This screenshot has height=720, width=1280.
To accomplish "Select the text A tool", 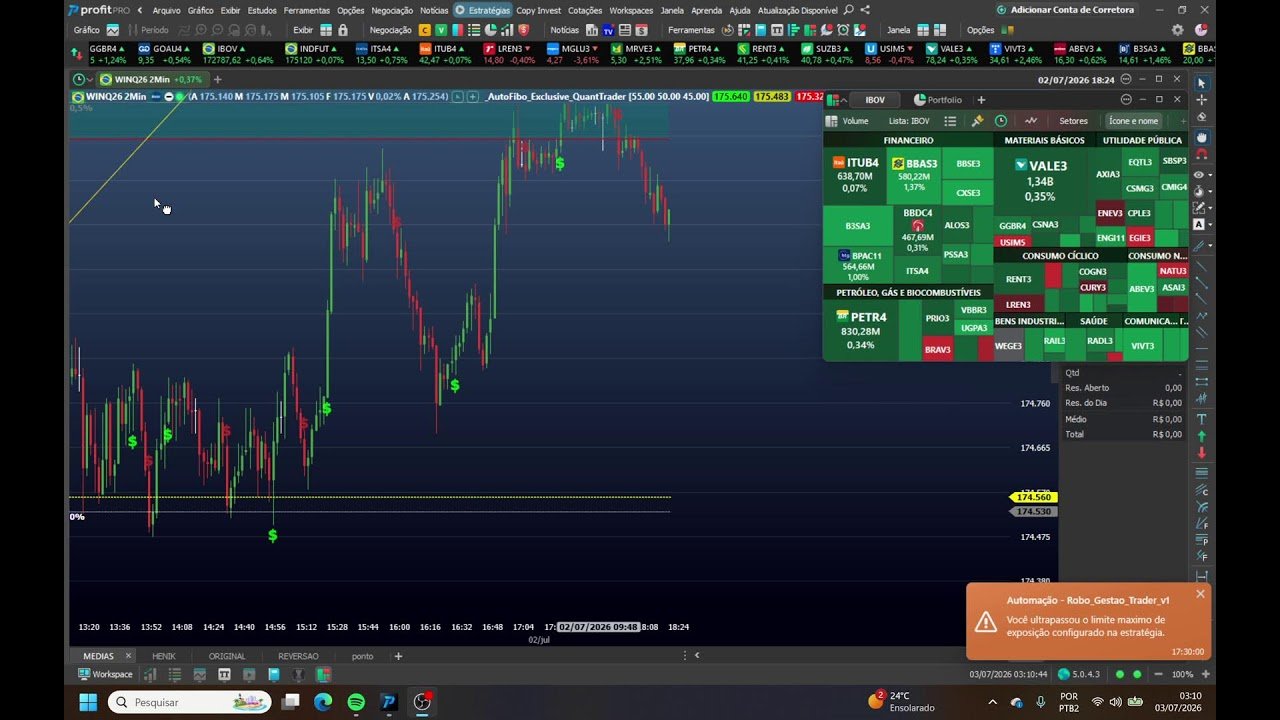I will pyautogui.click(x=1199, y=225).
